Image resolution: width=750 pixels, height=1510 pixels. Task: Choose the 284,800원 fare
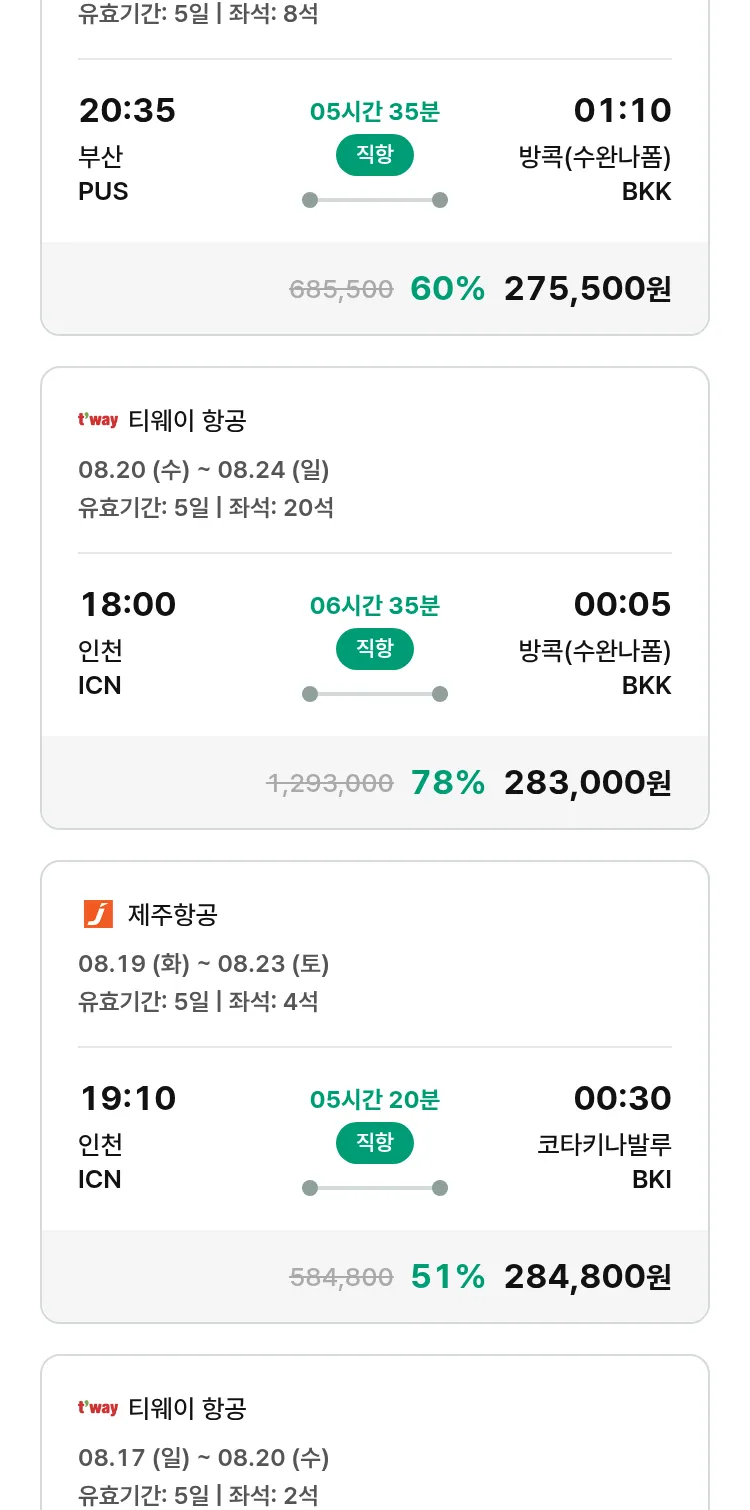tap(587, 1277)
